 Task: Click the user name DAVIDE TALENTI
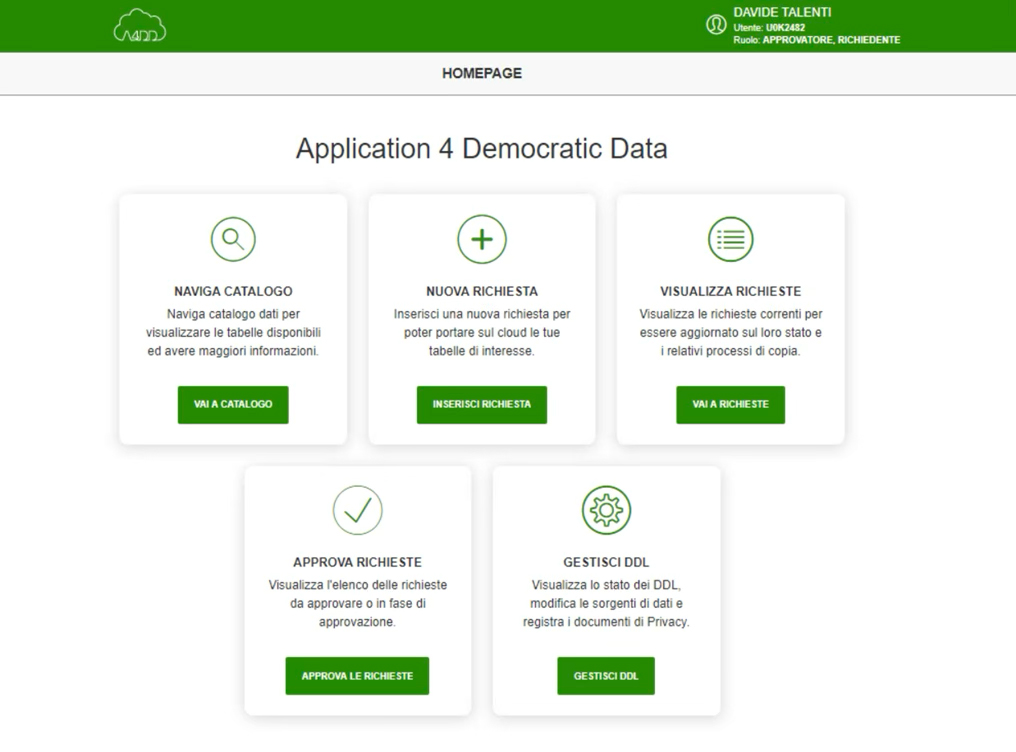pos(782,12)
